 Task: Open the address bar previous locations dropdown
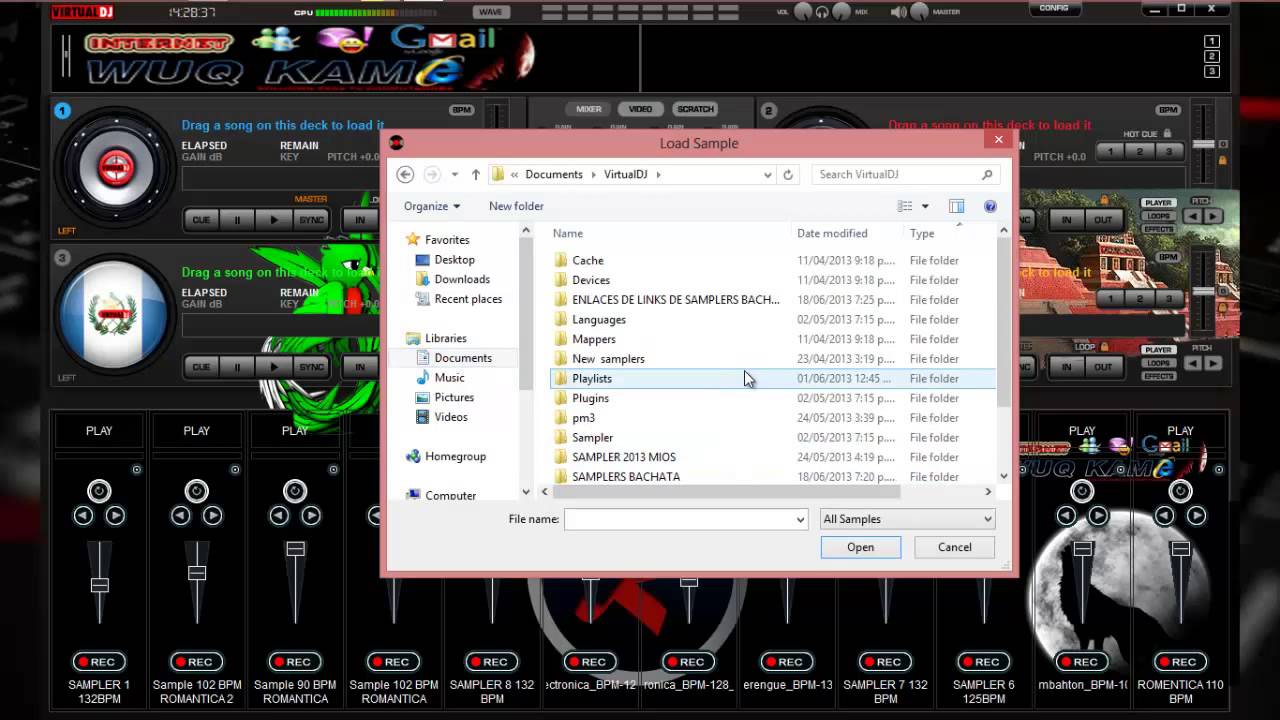coord(767,174)
